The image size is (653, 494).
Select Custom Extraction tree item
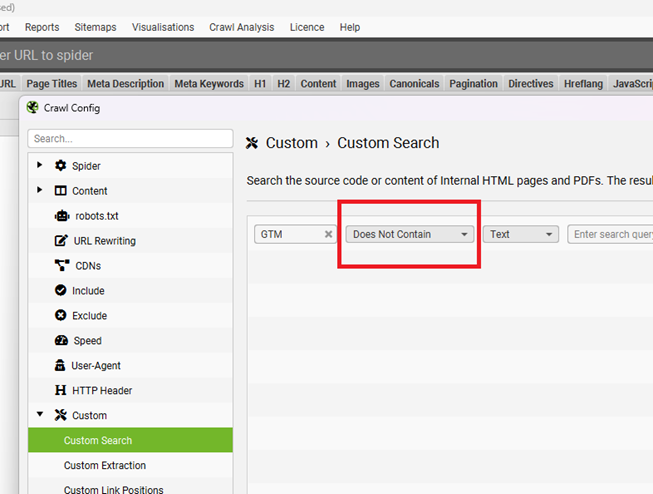pos(130,465)
